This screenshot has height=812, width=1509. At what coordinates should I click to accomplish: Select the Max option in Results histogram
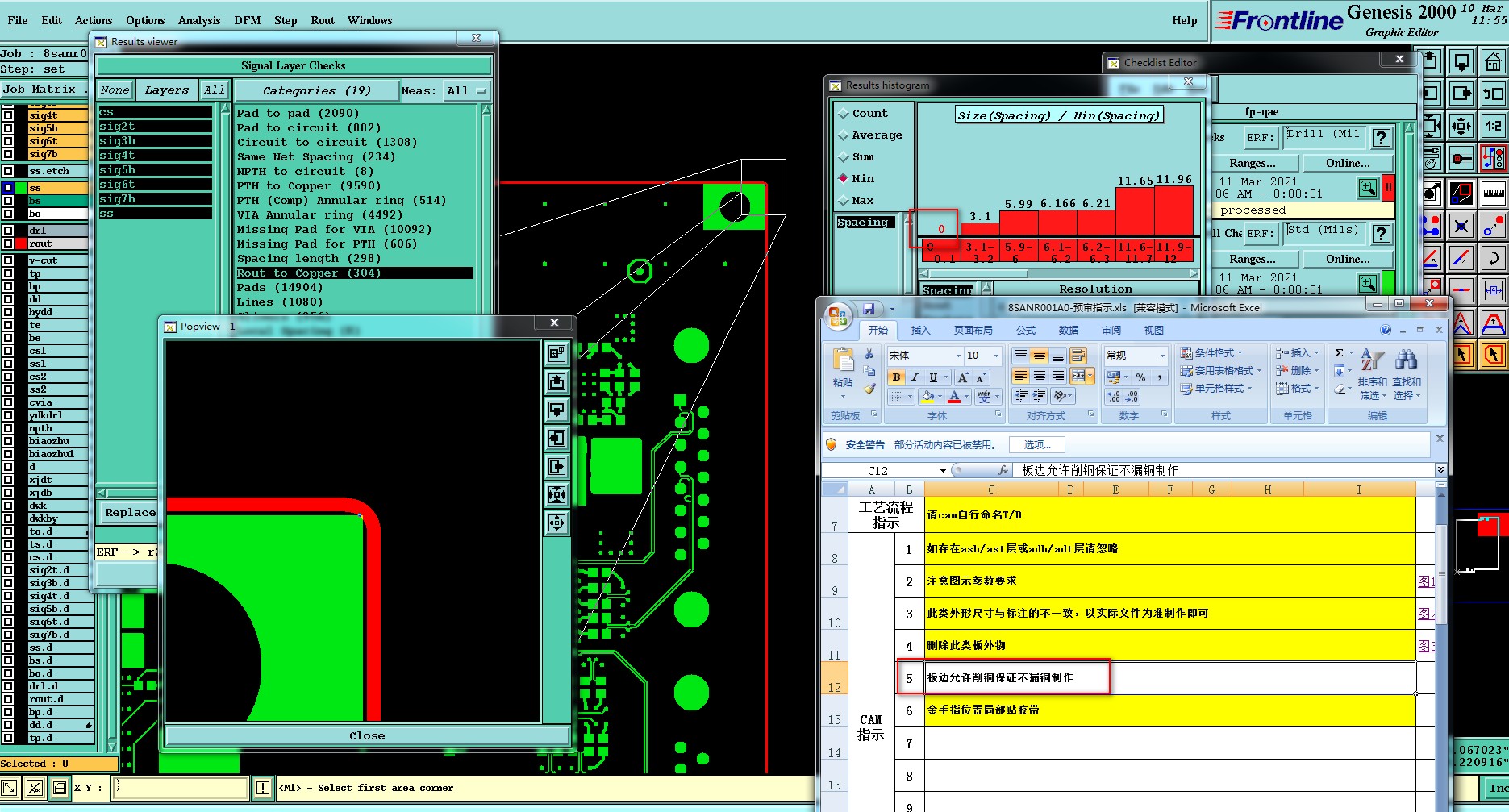(x=857, y=201)
